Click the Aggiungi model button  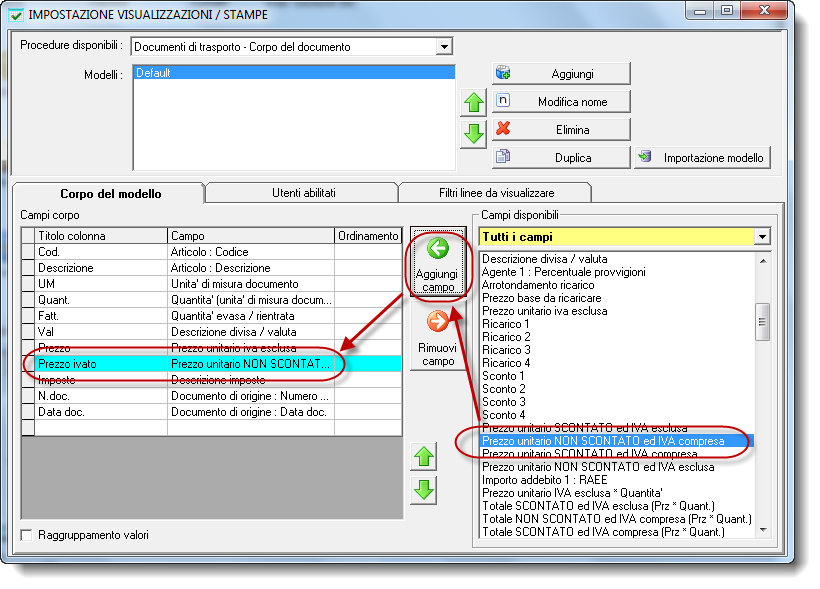pos(561,74)
